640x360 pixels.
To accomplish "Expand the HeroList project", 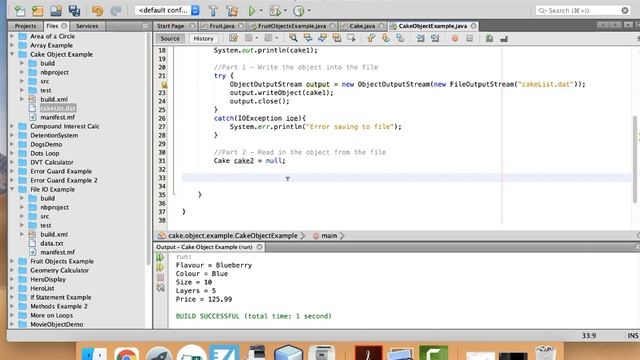I will tap(12, 288).
